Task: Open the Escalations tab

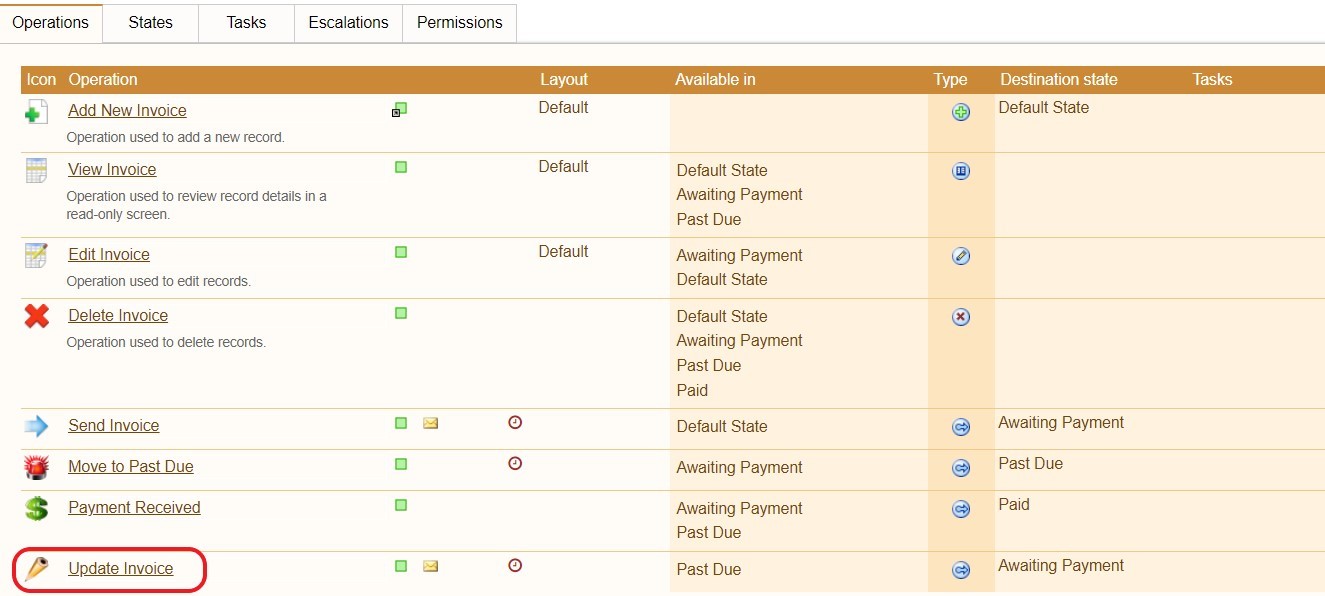Action: pyautogui.click(x=348, y=22)
